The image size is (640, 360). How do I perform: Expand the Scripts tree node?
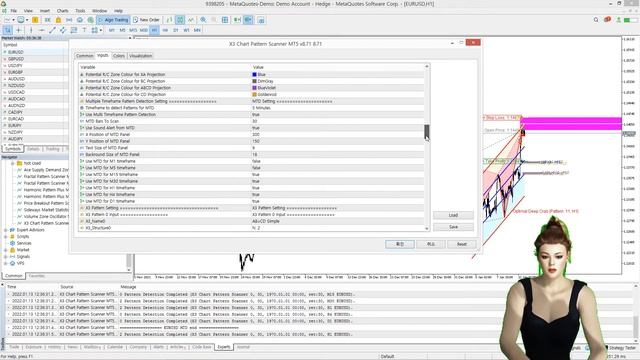click(x=6, y=236)
